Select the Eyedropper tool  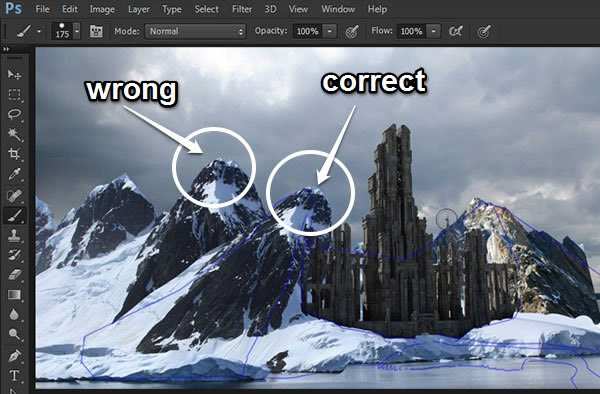click(x=14, y=174)
